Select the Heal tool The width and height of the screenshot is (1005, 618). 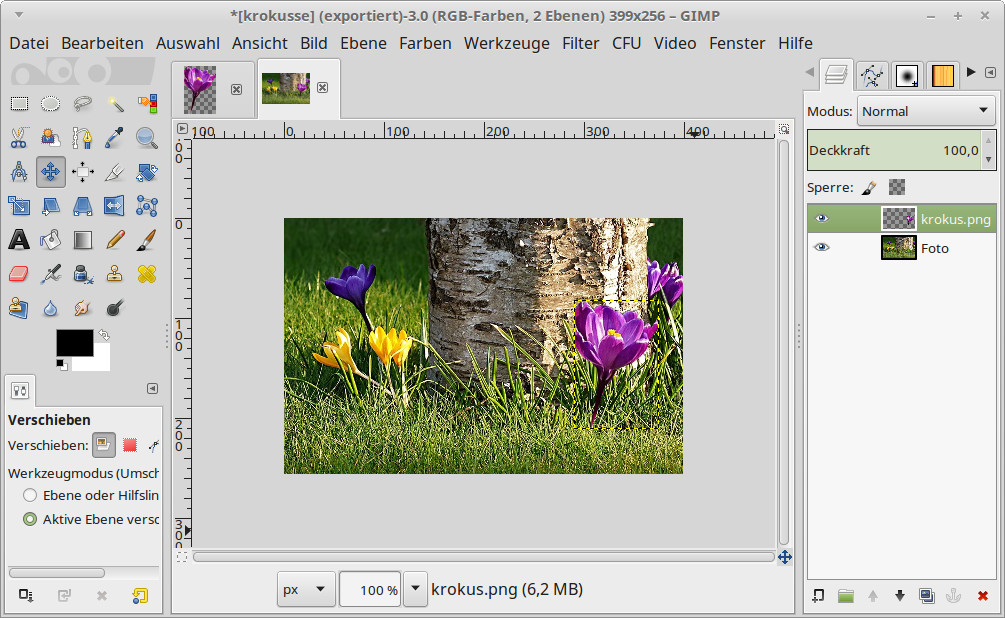coord(147,273)
